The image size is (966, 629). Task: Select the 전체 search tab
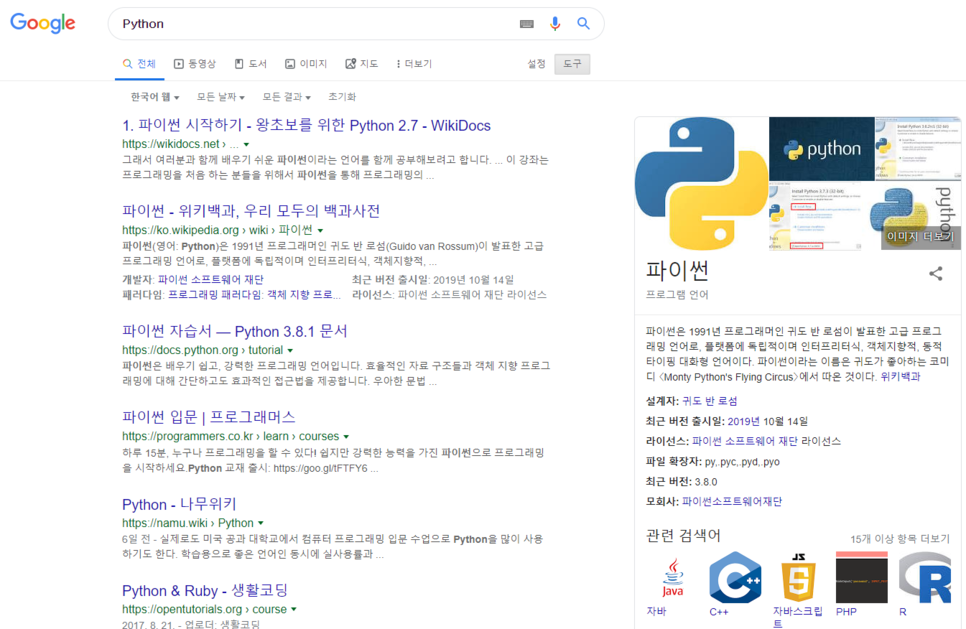(x=139, y=64)
